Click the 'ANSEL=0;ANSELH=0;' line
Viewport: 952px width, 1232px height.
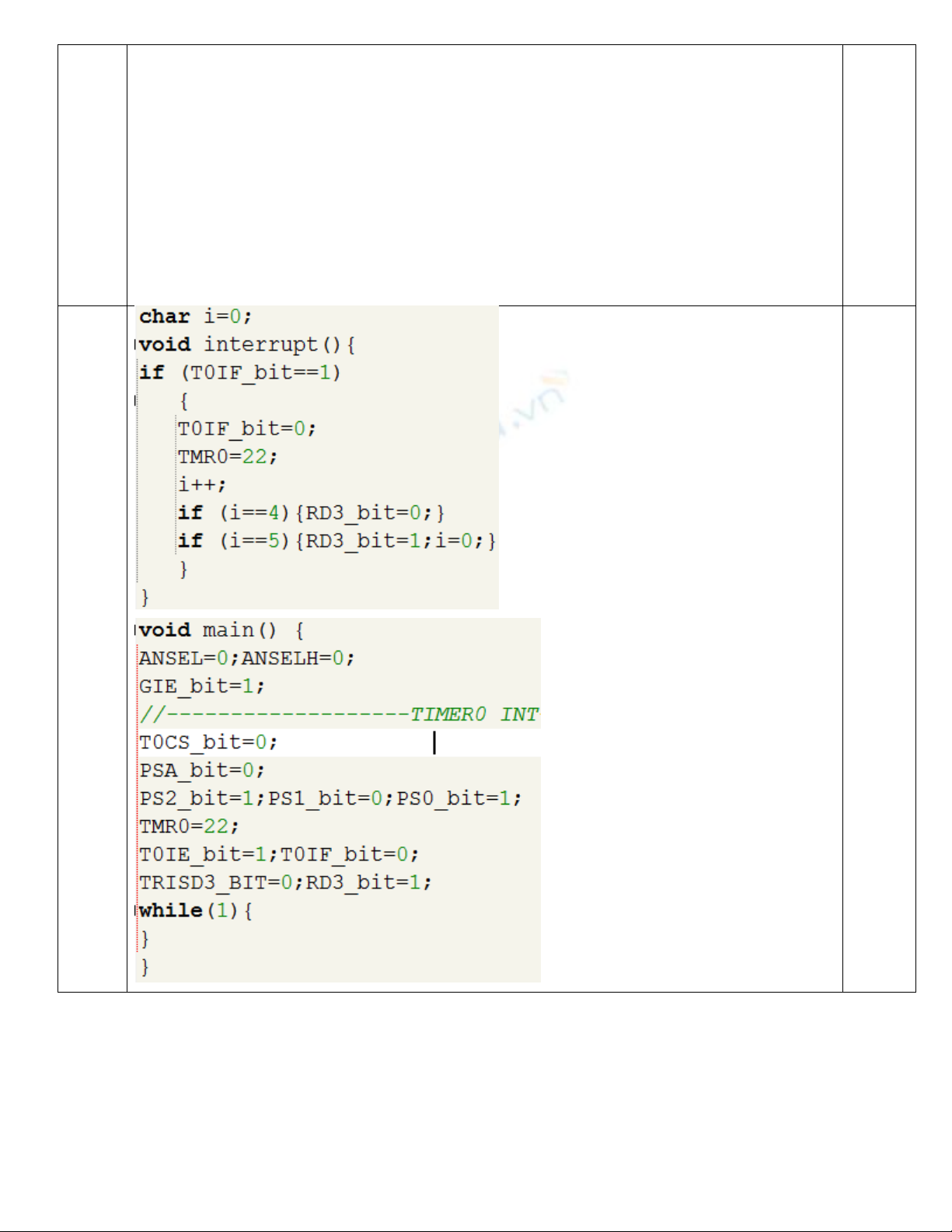(246, 658)
